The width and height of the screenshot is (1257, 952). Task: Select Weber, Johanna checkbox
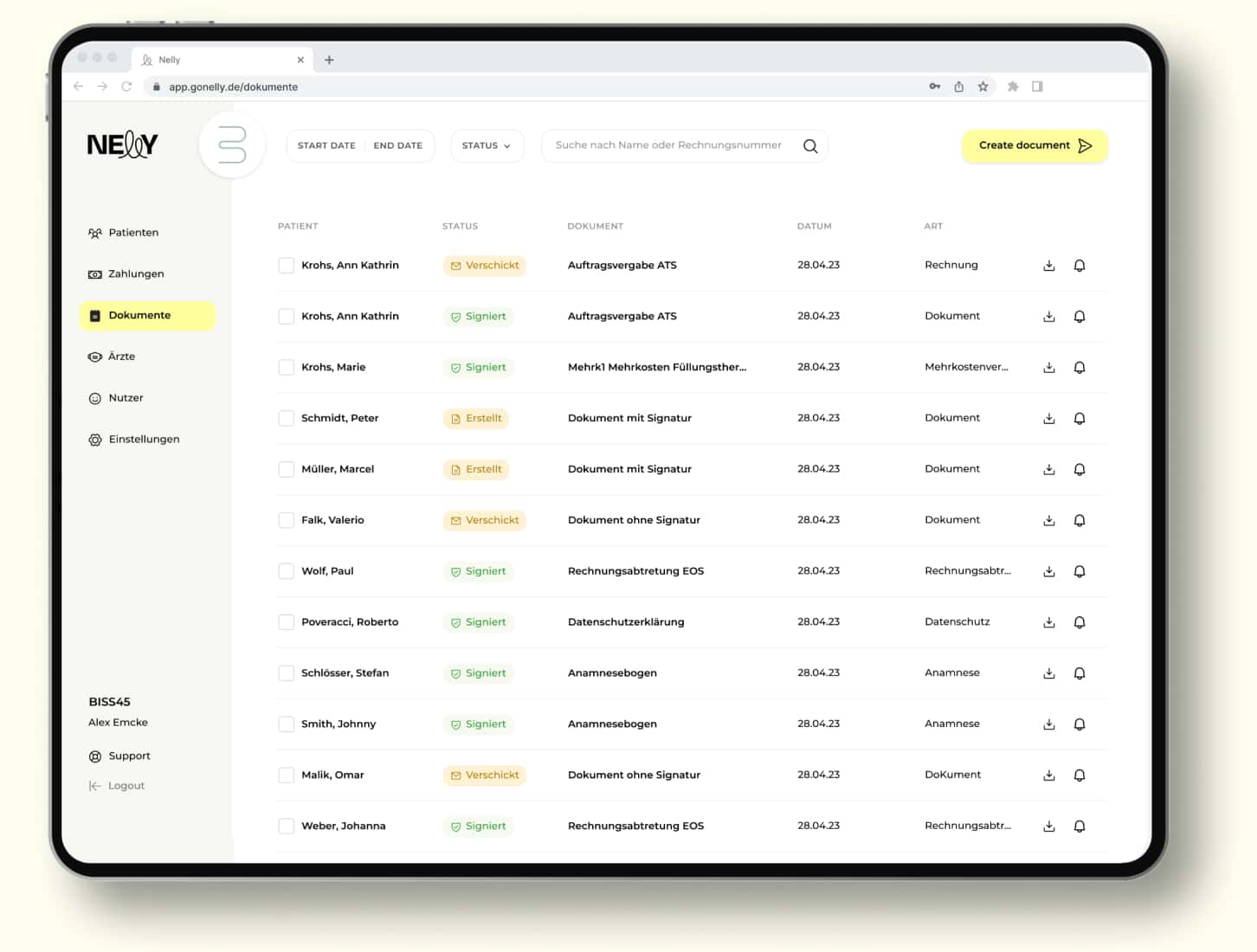coord(286,827)
